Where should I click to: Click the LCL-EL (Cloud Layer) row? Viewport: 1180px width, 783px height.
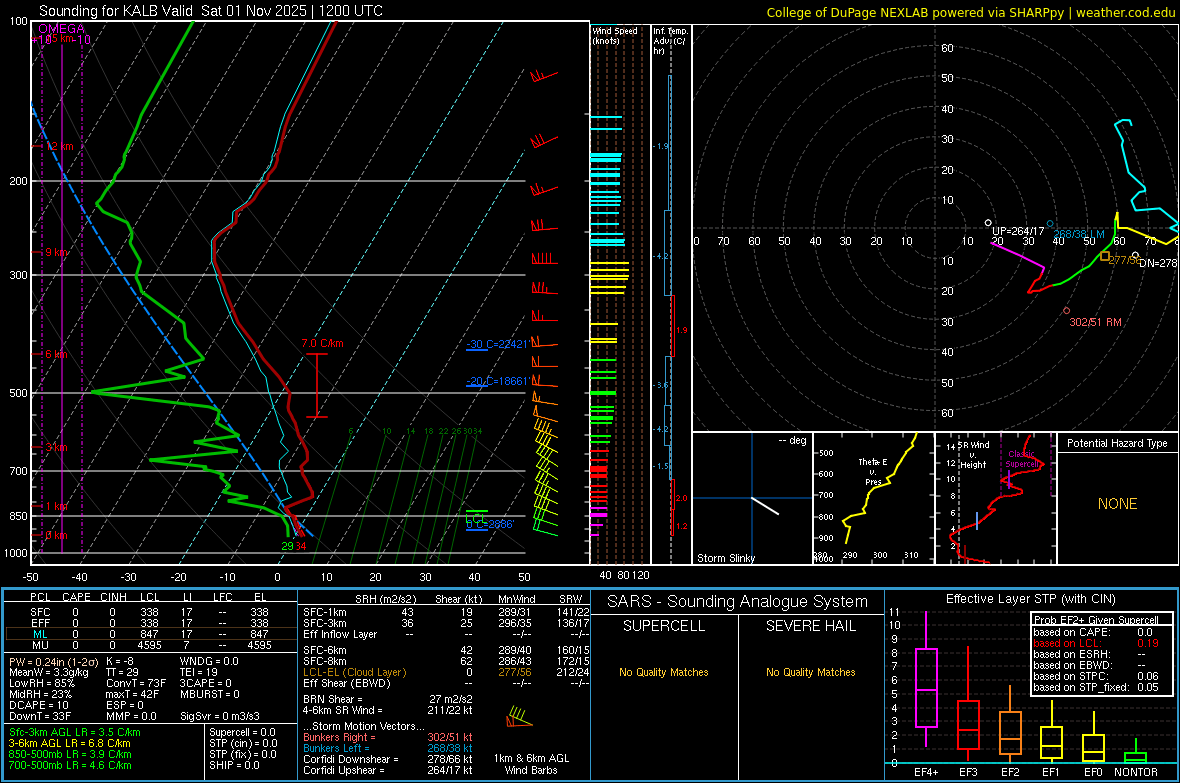446,672
